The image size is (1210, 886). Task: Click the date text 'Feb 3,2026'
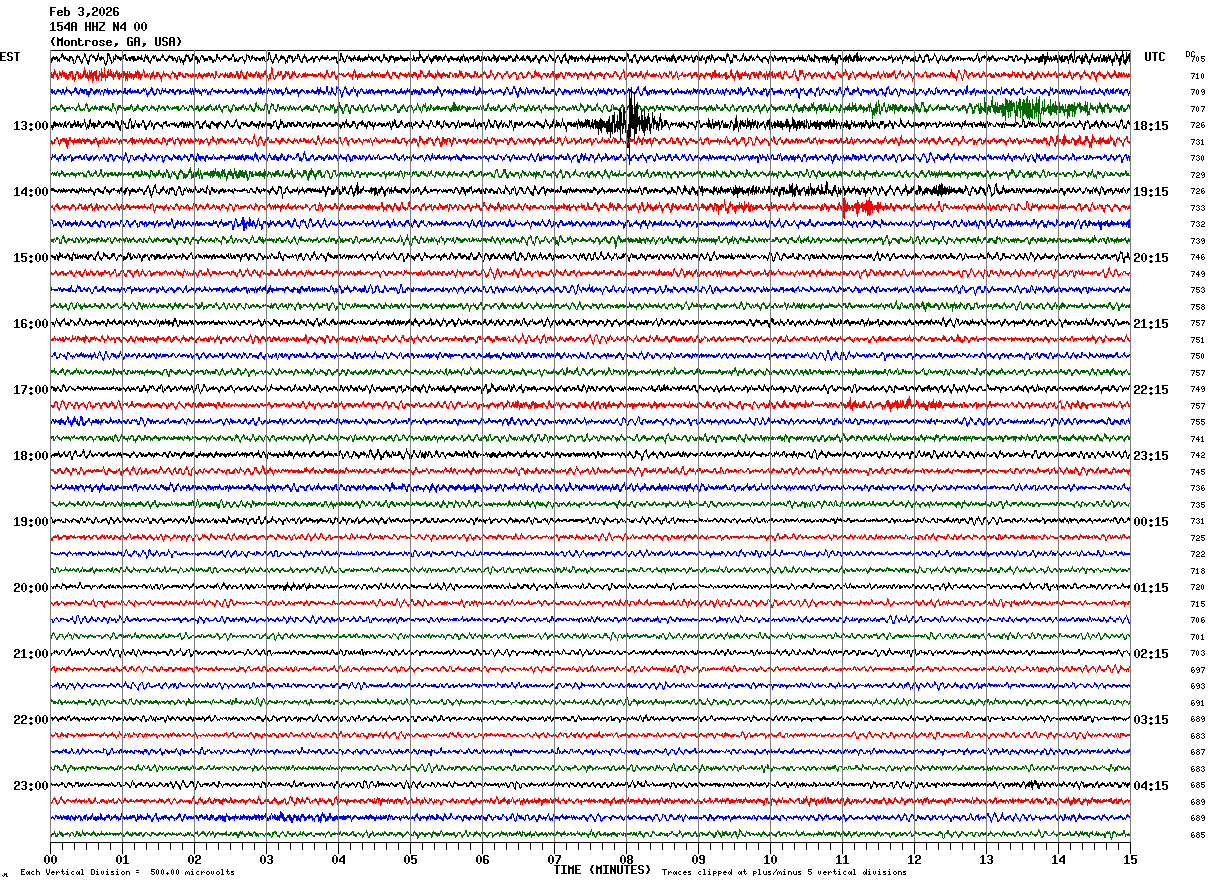(84, 12)
